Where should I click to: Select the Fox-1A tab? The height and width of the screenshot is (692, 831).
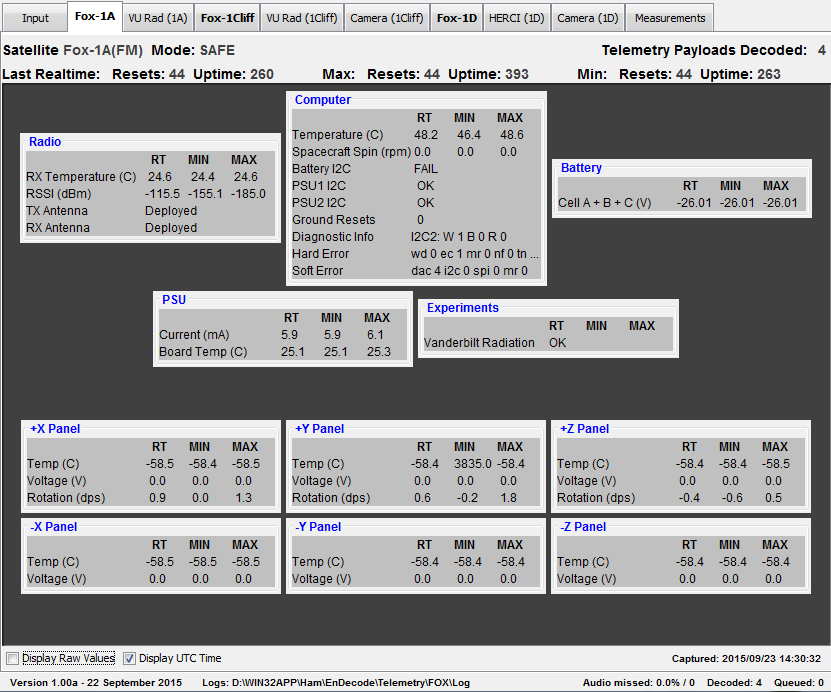click(95, 16)
